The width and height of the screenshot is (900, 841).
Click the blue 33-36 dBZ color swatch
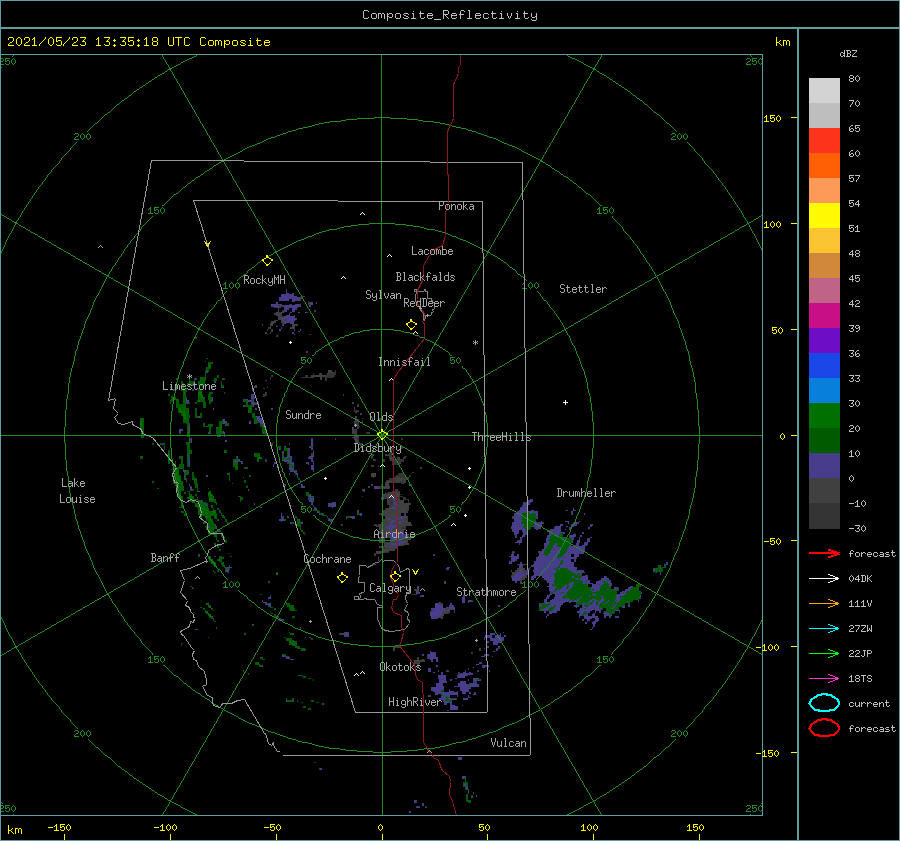tap(824, 366)
